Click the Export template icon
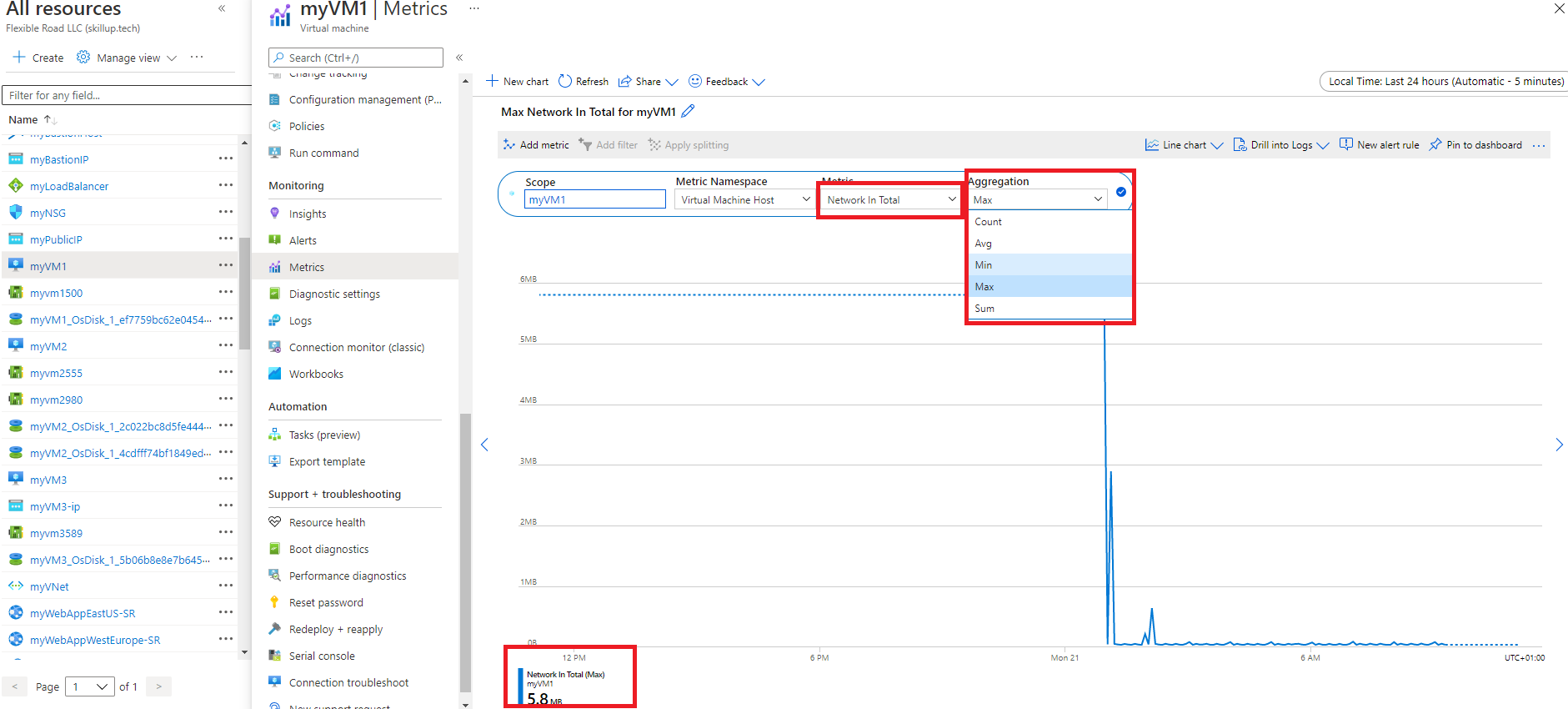The height and width of the screenshot is (709, 1568). (275, 461)
